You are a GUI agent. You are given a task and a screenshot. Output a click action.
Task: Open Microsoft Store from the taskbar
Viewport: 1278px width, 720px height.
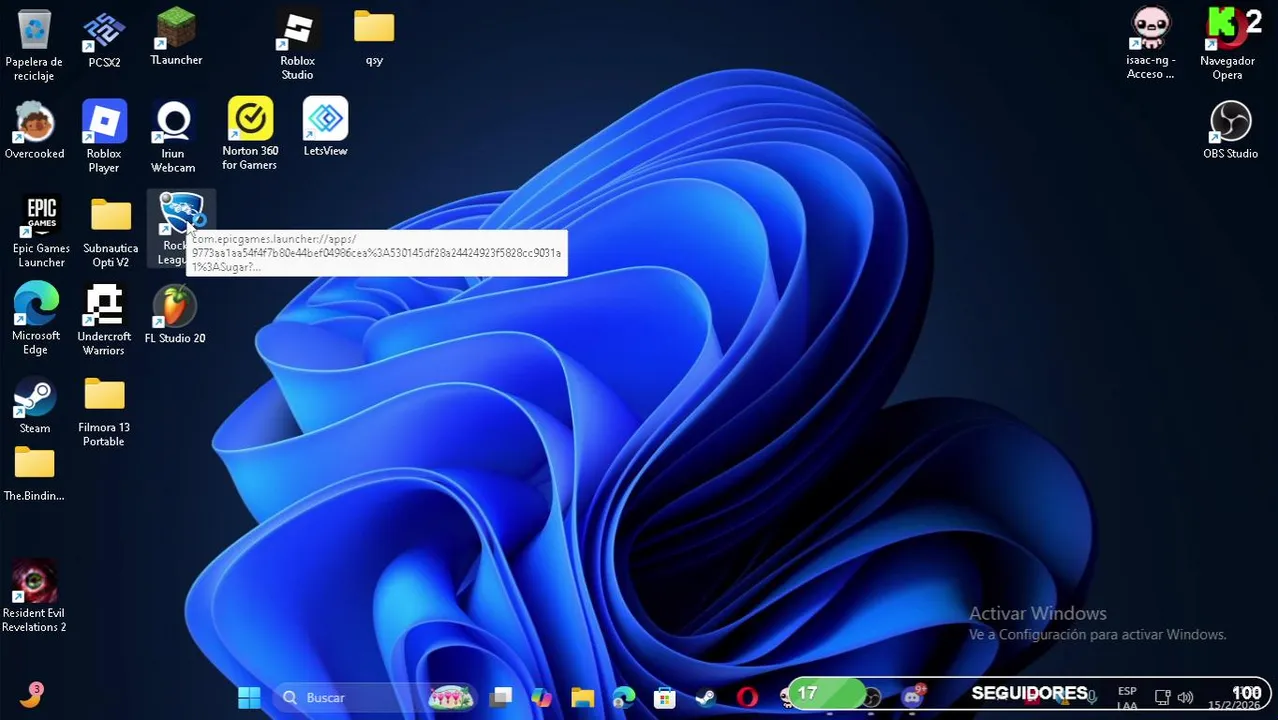664,697
